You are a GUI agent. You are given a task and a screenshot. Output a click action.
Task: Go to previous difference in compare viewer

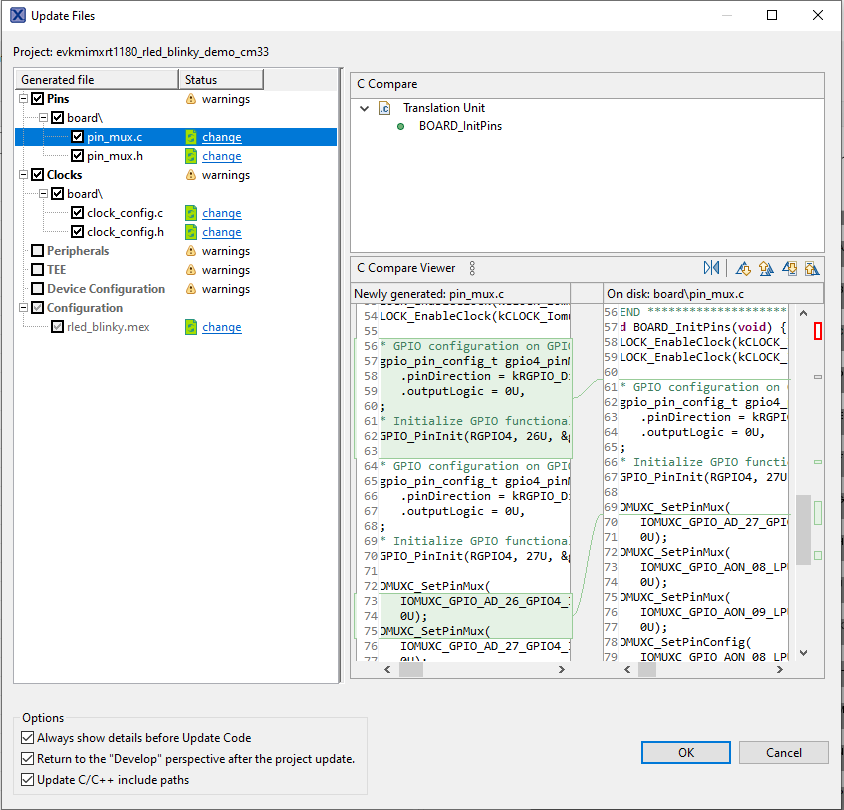tap(766, 268)
